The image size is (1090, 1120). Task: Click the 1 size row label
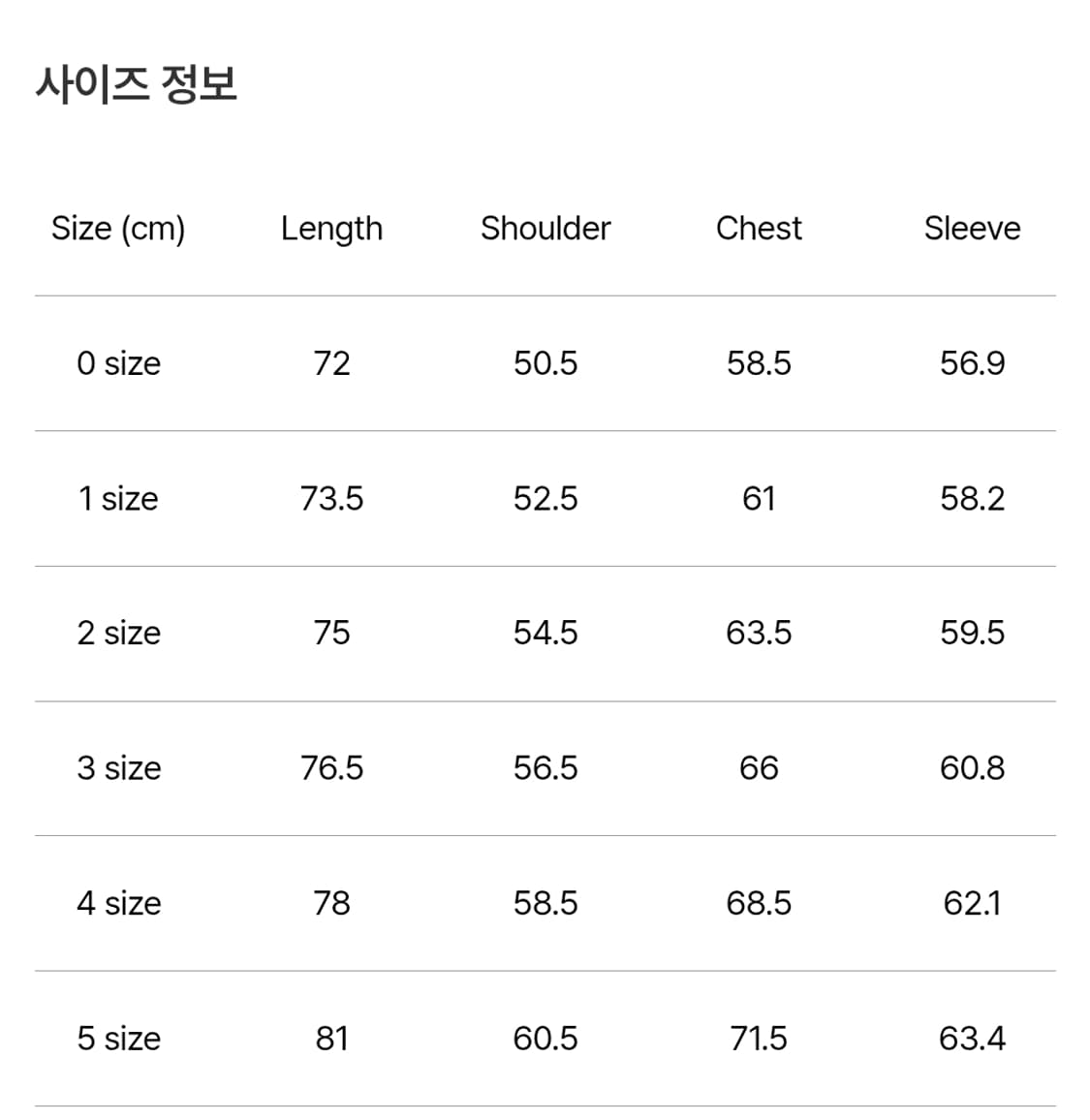coord(118,499)
